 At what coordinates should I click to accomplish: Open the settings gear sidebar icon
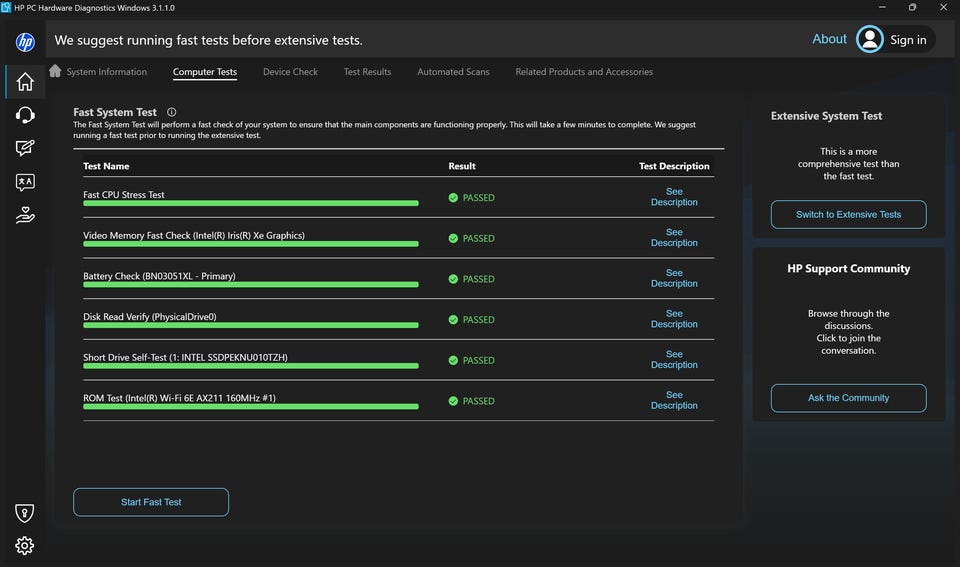[x=24, y=546]
